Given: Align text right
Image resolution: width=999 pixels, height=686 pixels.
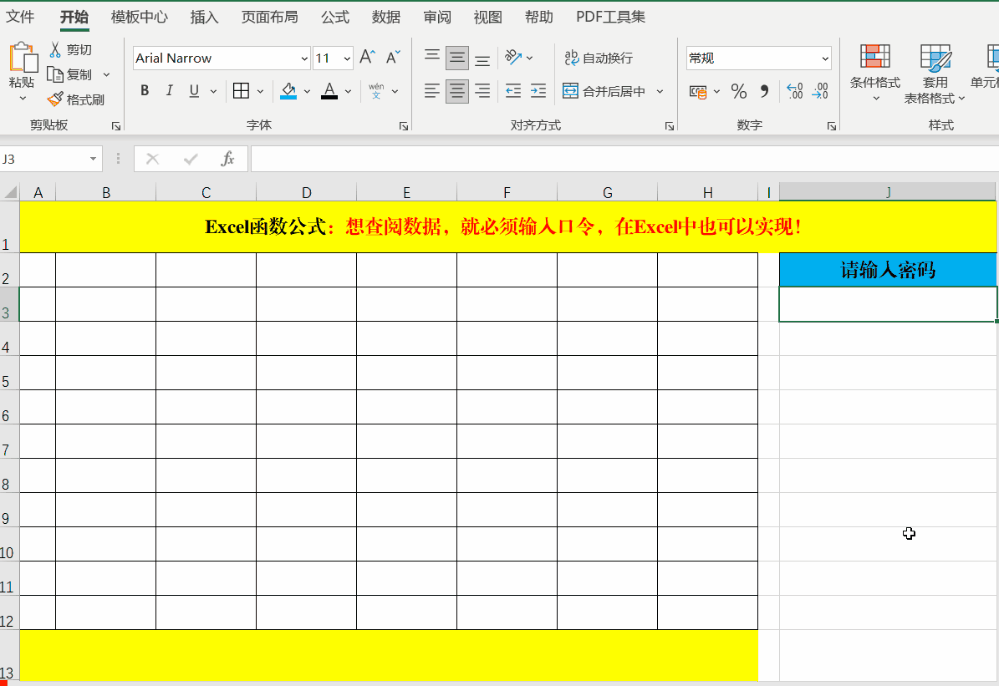Looking at the screenshot, I should tap(482, 91).
